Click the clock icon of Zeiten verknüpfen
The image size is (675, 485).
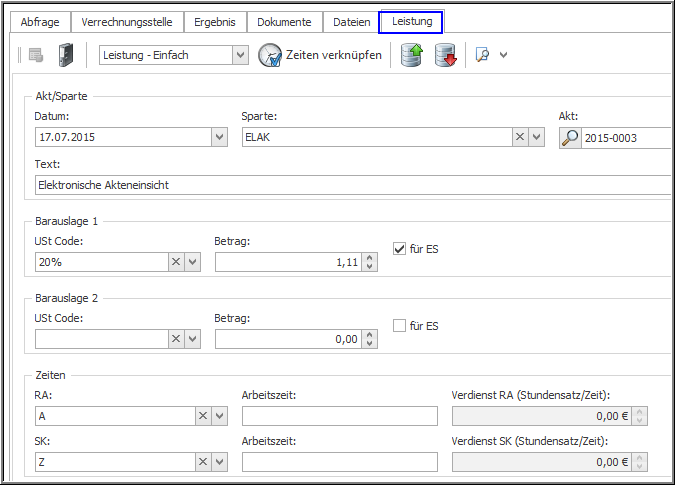coord(270,55)
